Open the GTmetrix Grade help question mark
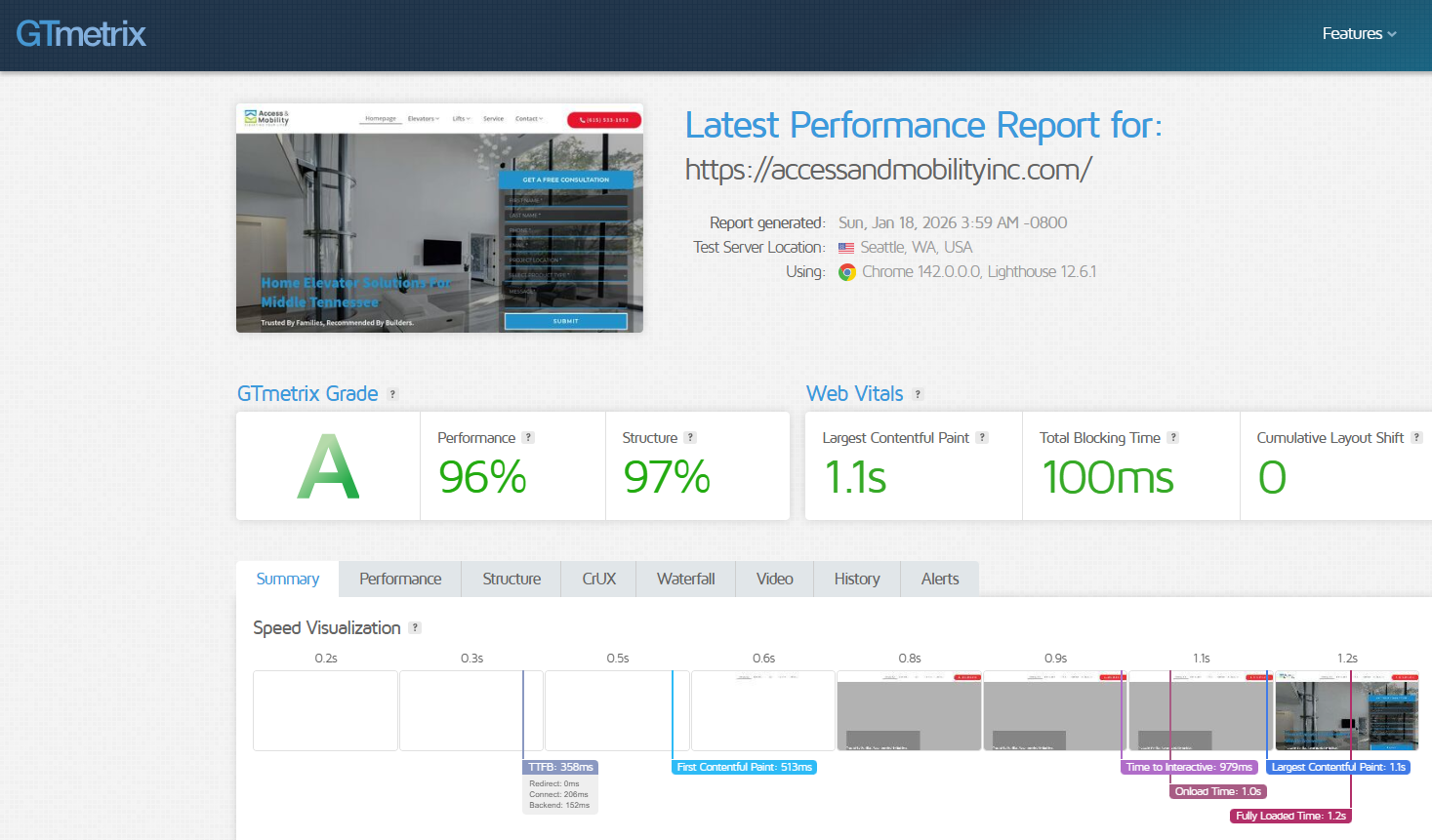1432x840 pixels. pos(392,394)
